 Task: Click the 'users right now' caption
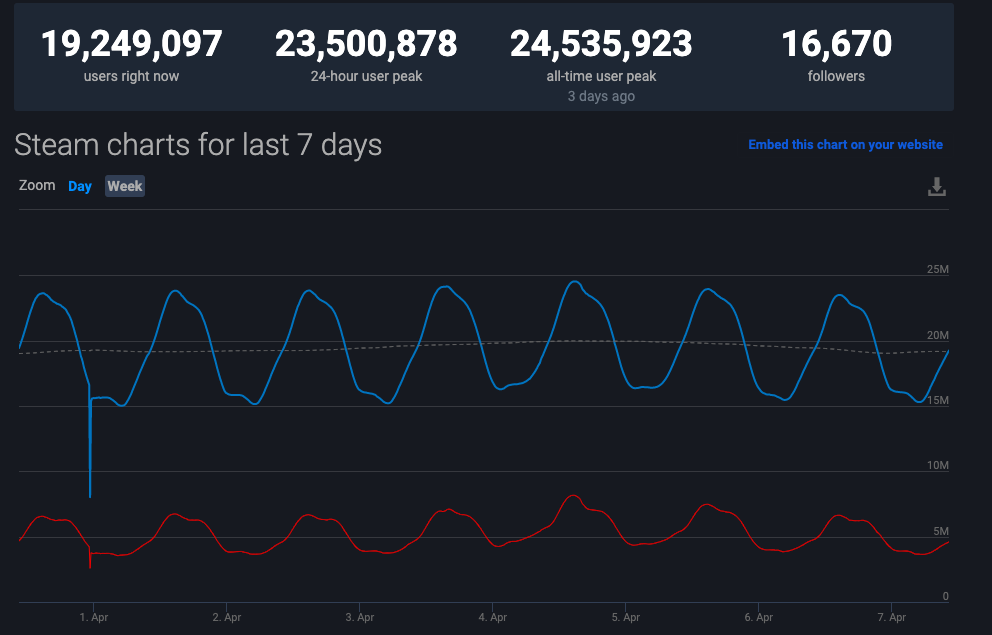132,77
